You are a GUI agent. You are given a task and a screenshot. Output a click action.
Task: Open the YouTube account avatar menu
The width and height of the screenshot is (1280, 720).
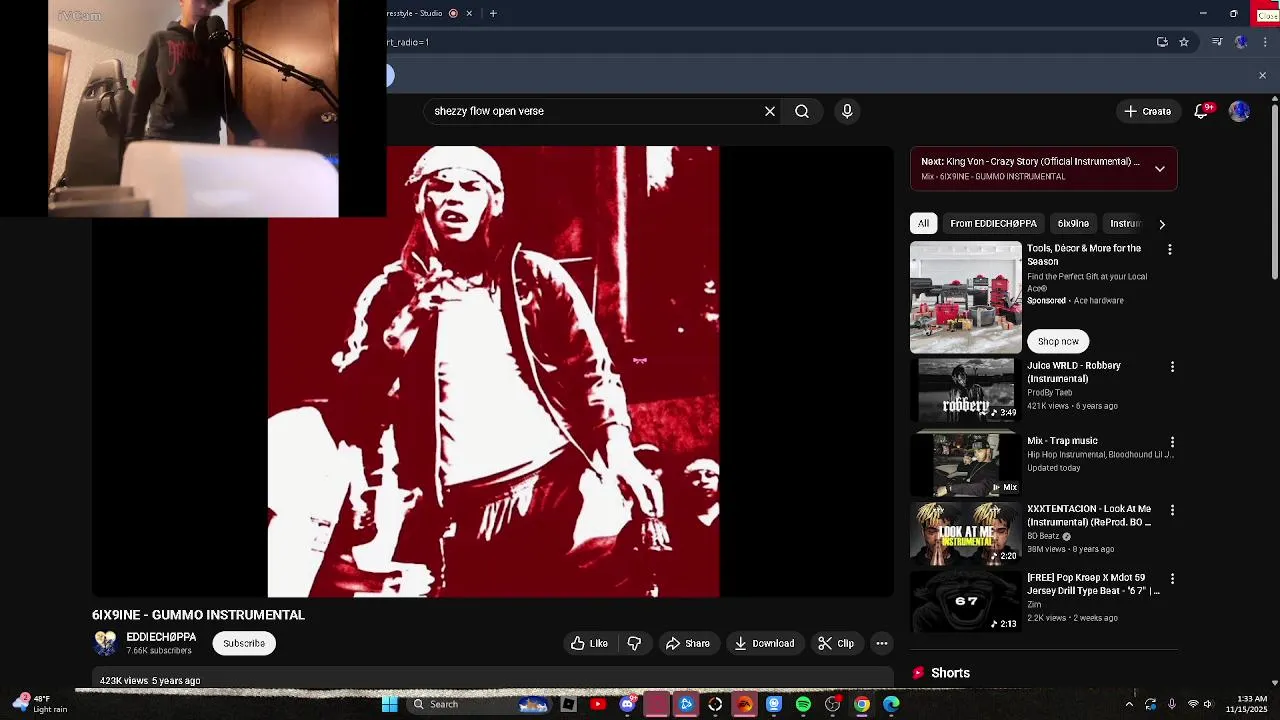click(1240, 111)
